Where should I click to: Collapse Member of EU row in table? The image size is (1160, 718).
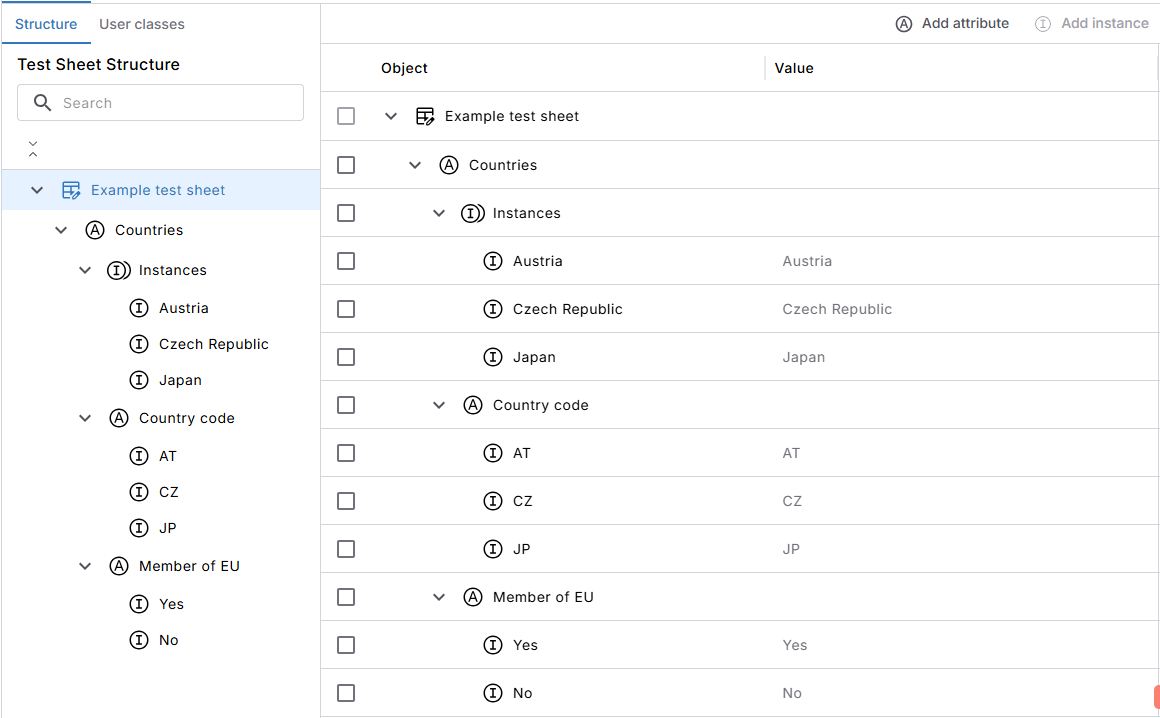[439, 597]
